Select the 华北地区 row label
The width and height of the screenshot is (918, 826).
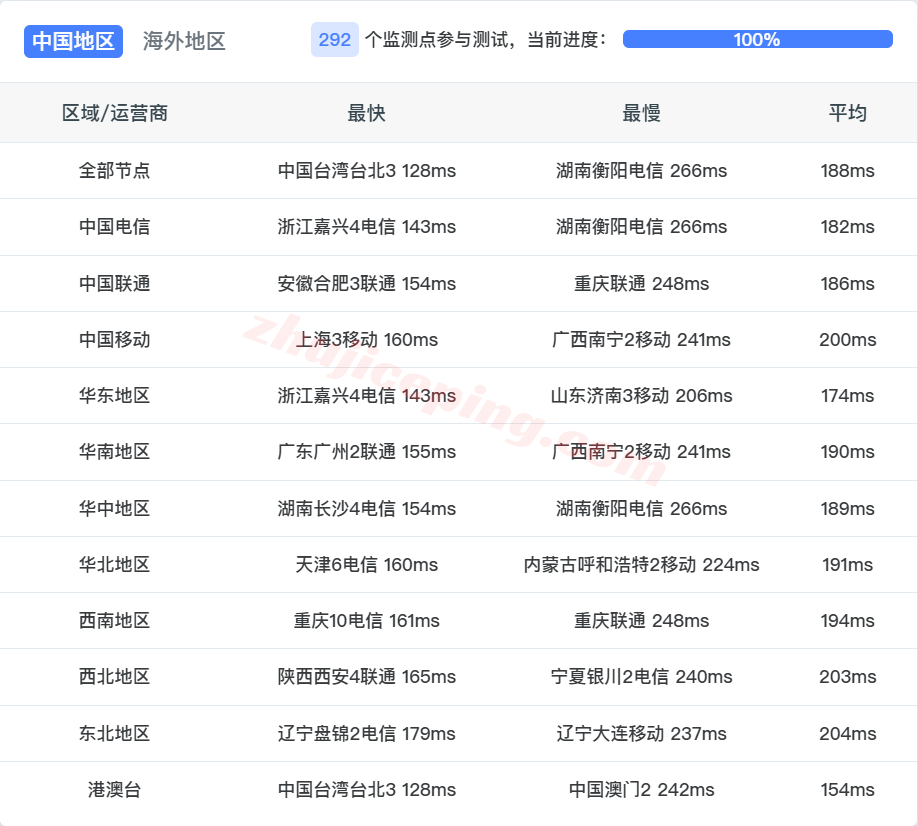[115, 565]
